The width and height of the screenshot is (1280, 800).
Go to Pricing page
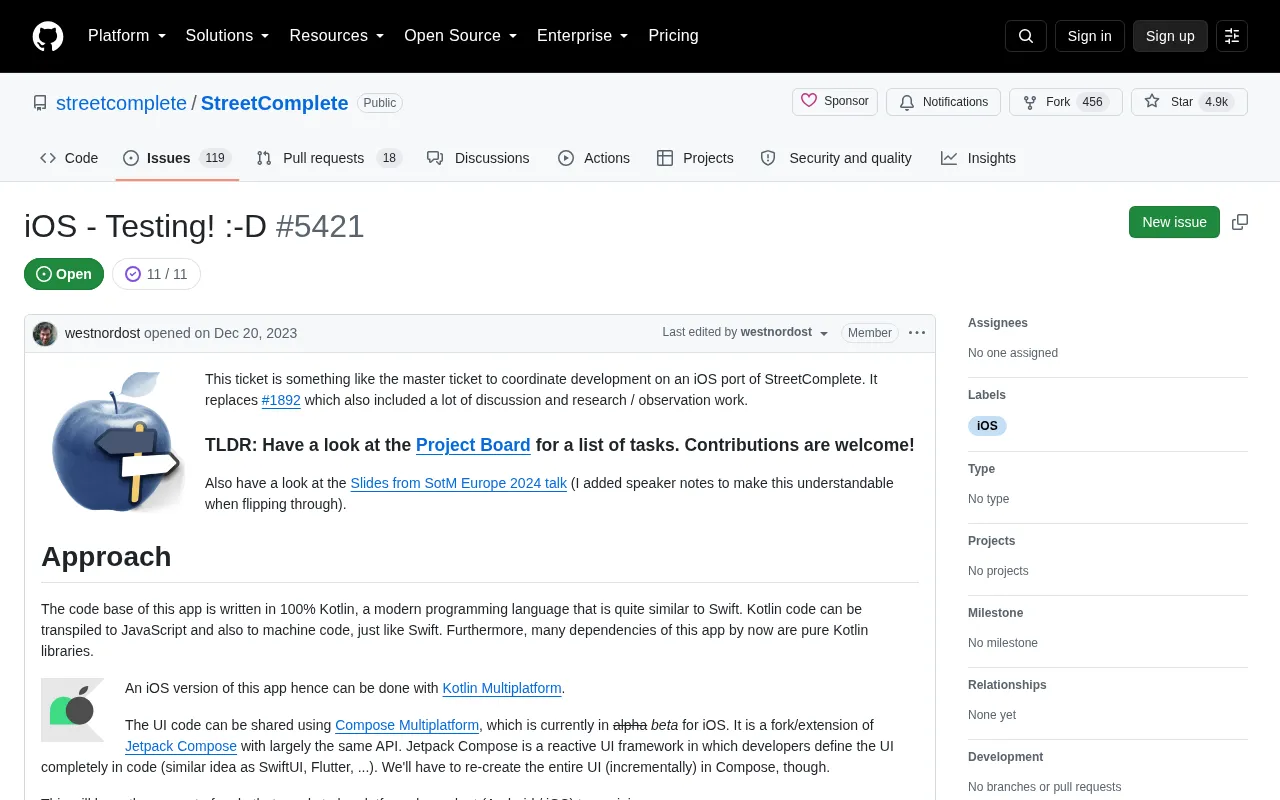coord(673,36)
